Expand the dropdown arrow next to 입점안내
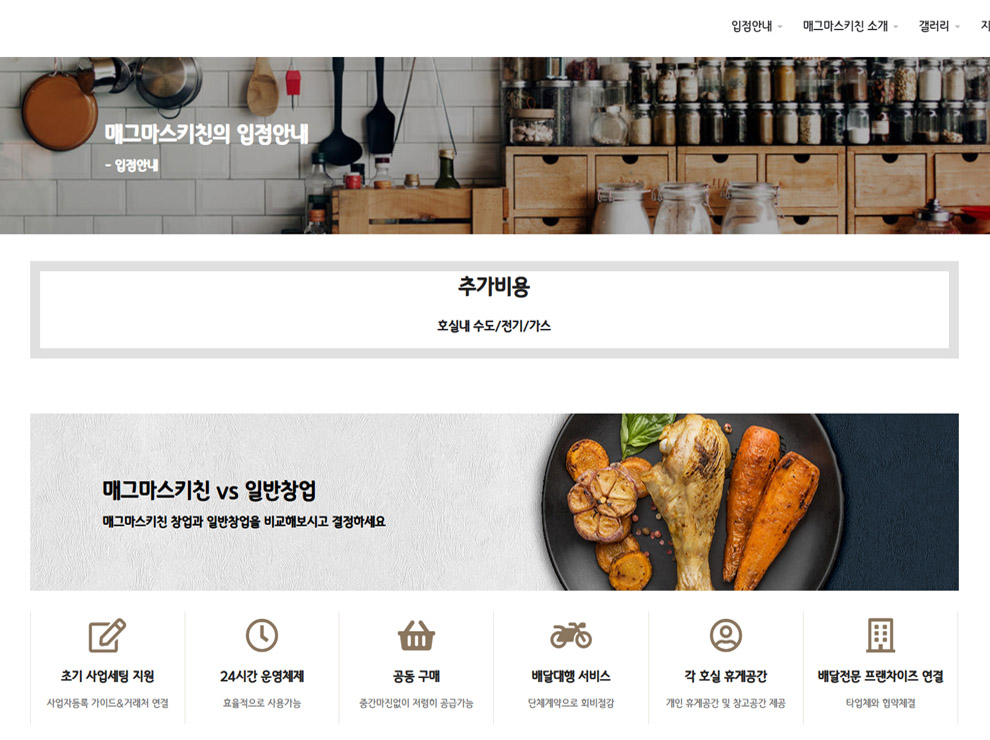The image size is (990, 740). (780, 27)
